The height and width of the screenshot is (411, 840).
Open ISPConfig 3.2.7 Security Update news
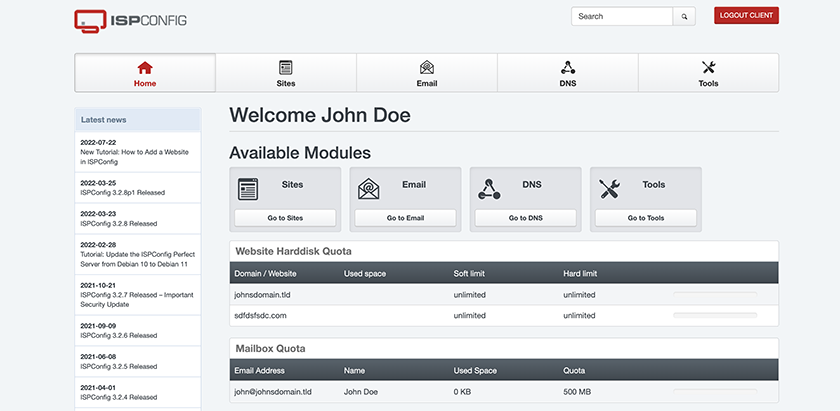(137, 300)
